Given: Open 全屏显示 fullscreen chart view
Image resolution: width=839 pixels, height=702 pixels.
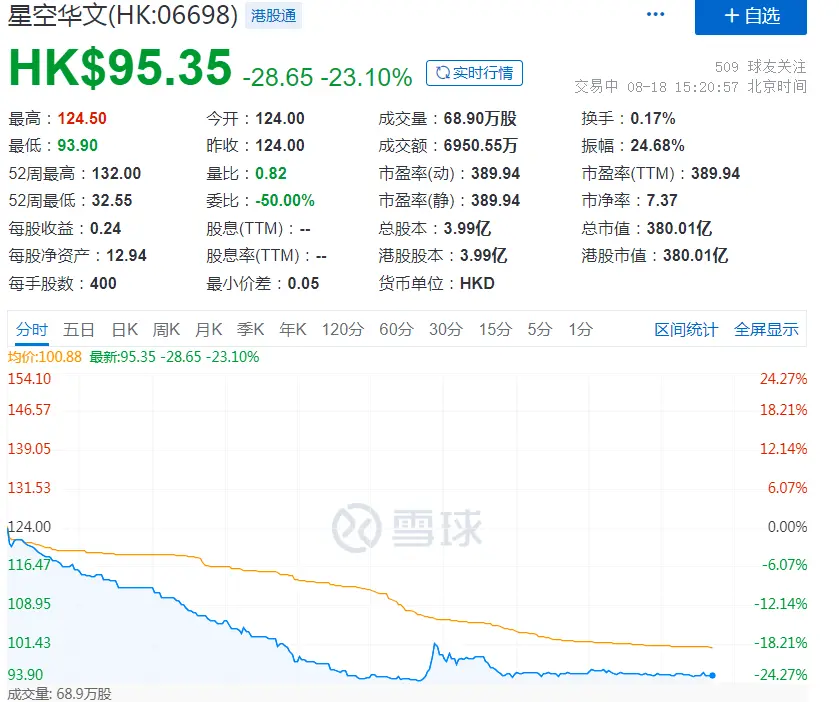Looking at the screenshot, I should (x=766, y=329).
